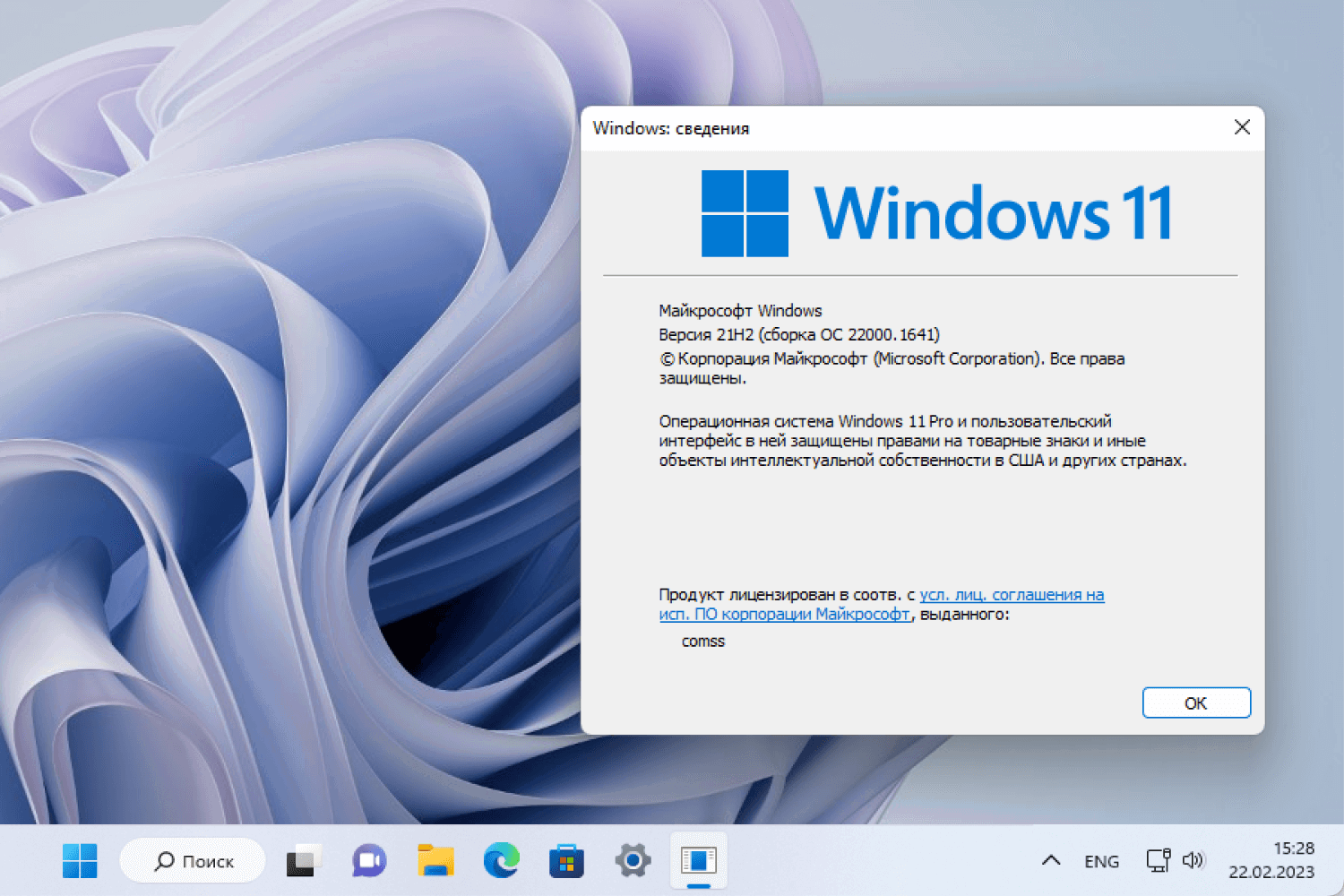Click the network icon in the system tray
Image resolution: width=1344 pixels, height=896 pixels.
[1159, 860]
